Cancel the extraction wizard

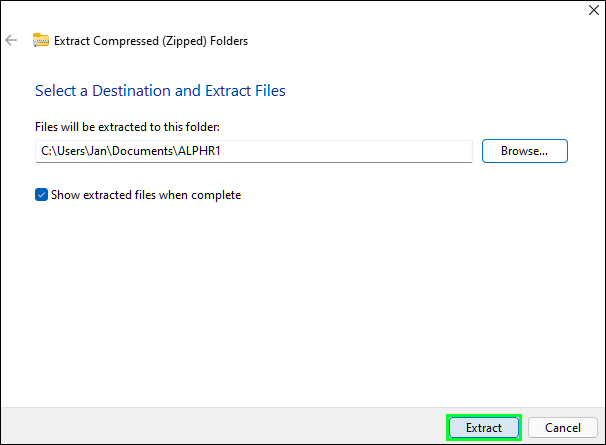pos(562,427)
